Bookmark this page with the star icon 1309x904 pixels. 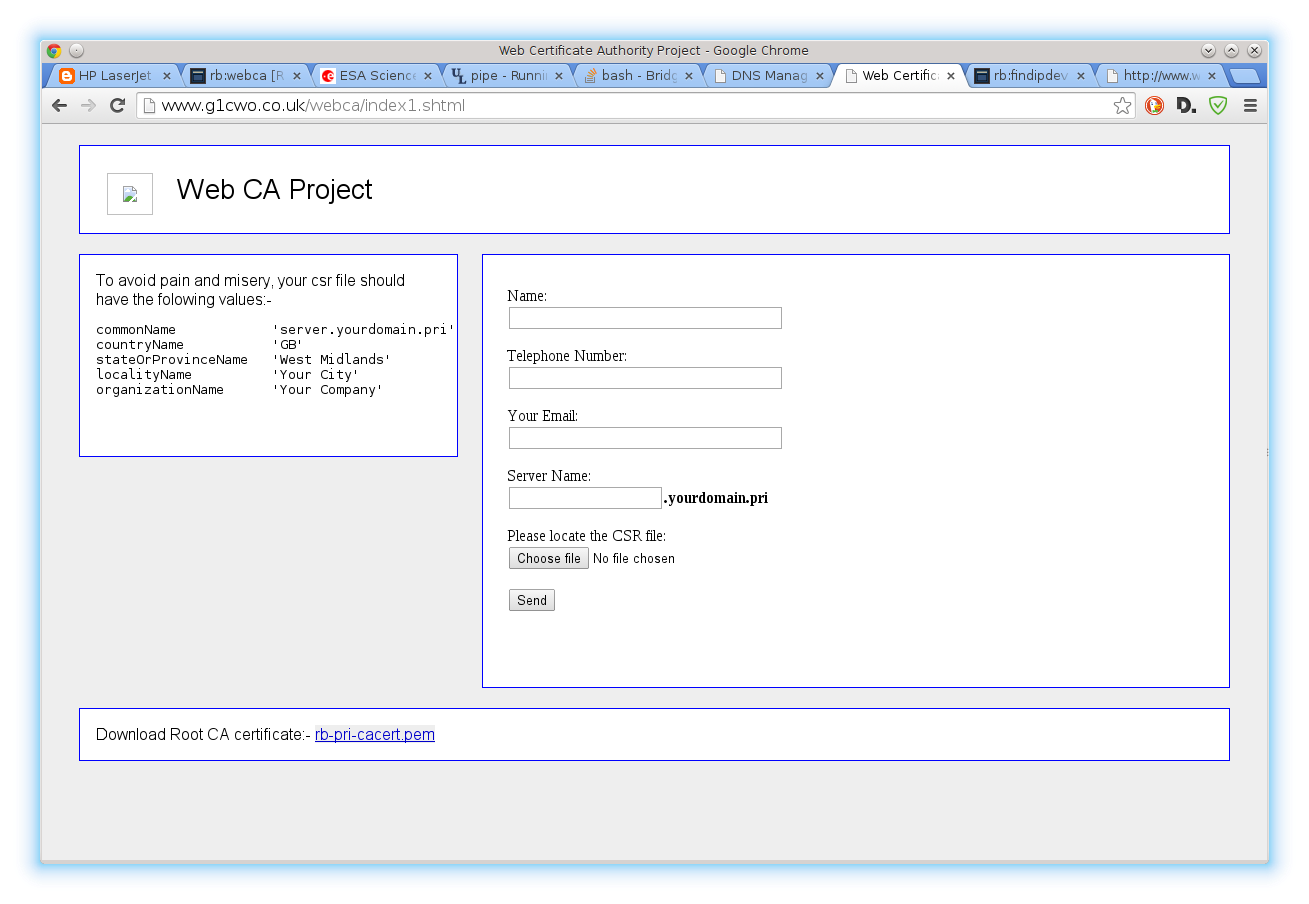pos(1122,106)
